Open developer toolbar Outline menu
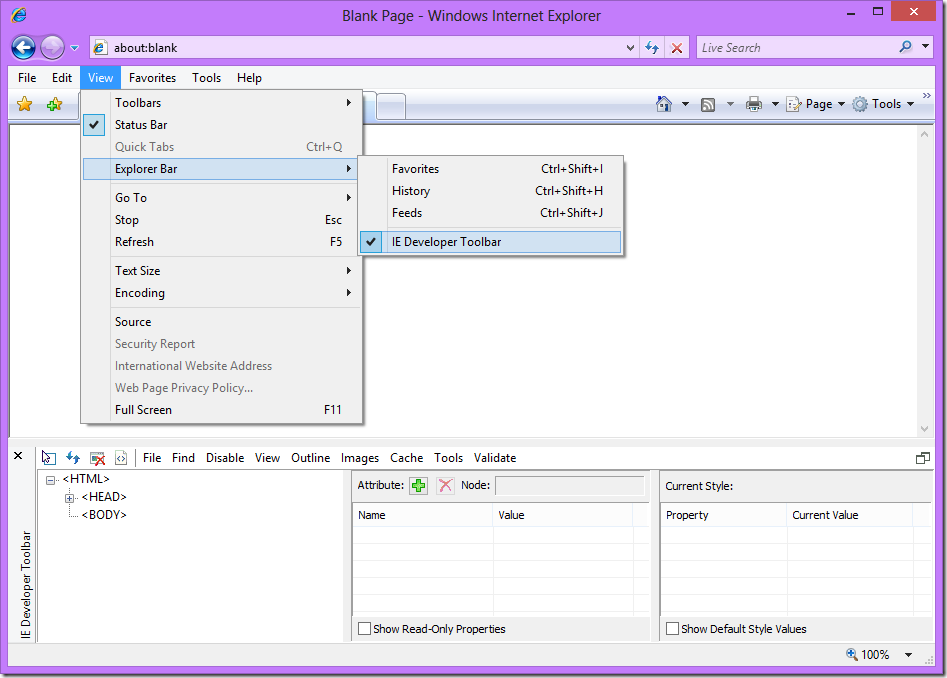Viewport: 947px width, 678px height. 310,458
